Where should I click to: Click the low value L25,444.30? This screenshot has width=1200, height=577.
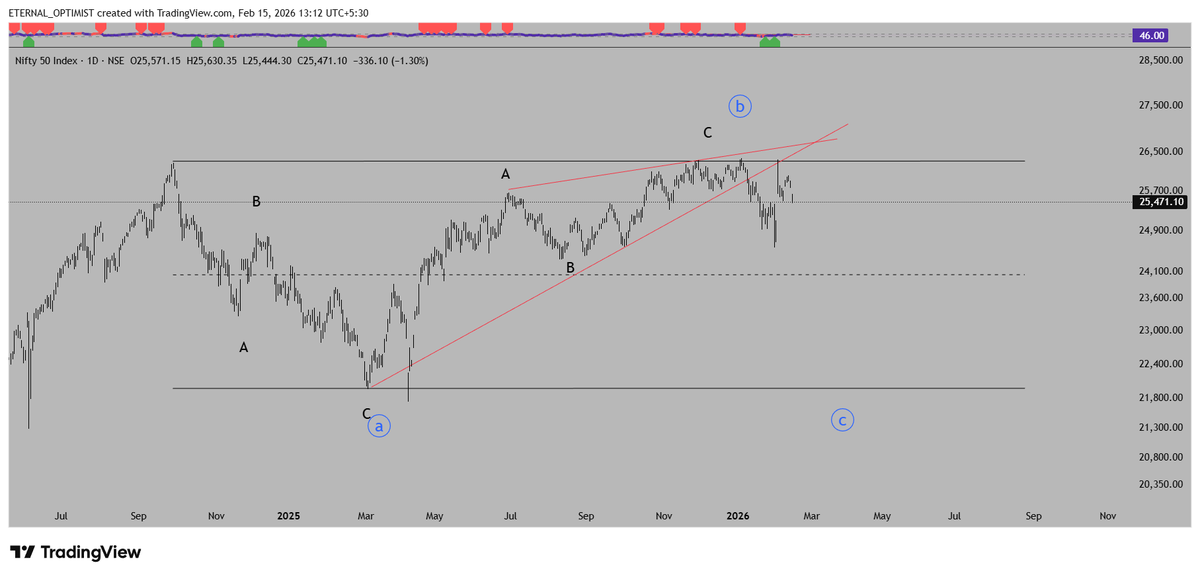pyautogui.click(x=267, y=61)
